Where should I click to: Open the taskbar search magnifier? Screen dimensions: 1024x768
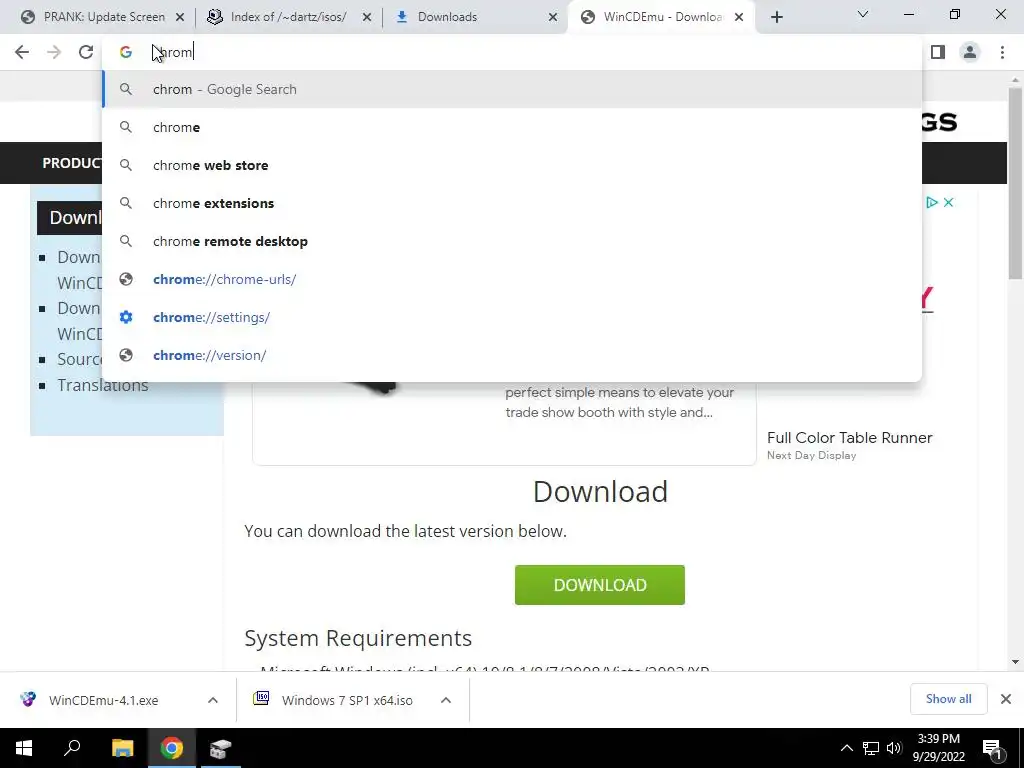(x=72, y=748)
